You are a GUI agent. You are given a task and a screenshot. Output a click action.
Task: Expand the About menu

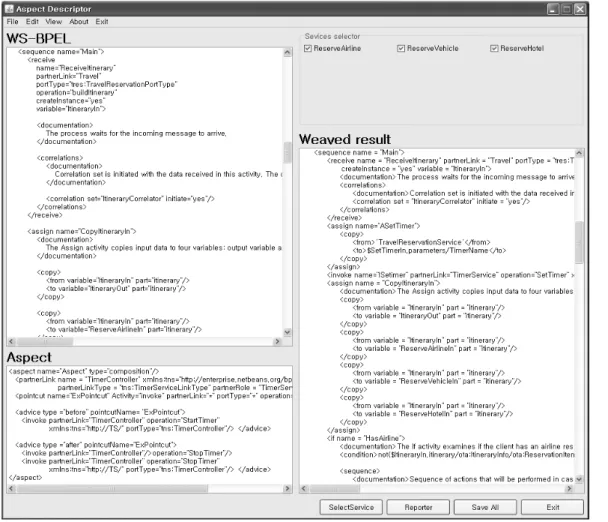(x=79, y=22)
